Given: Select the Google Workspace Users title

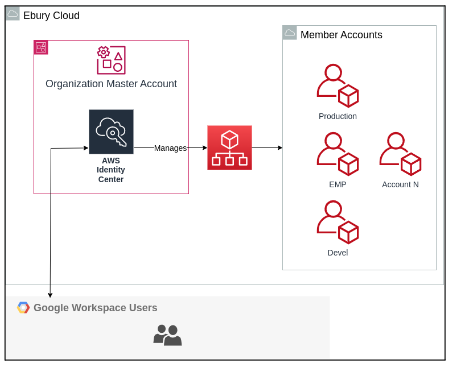Looking at the screenshot, I should pyautogui.click(x=95, y=308).
